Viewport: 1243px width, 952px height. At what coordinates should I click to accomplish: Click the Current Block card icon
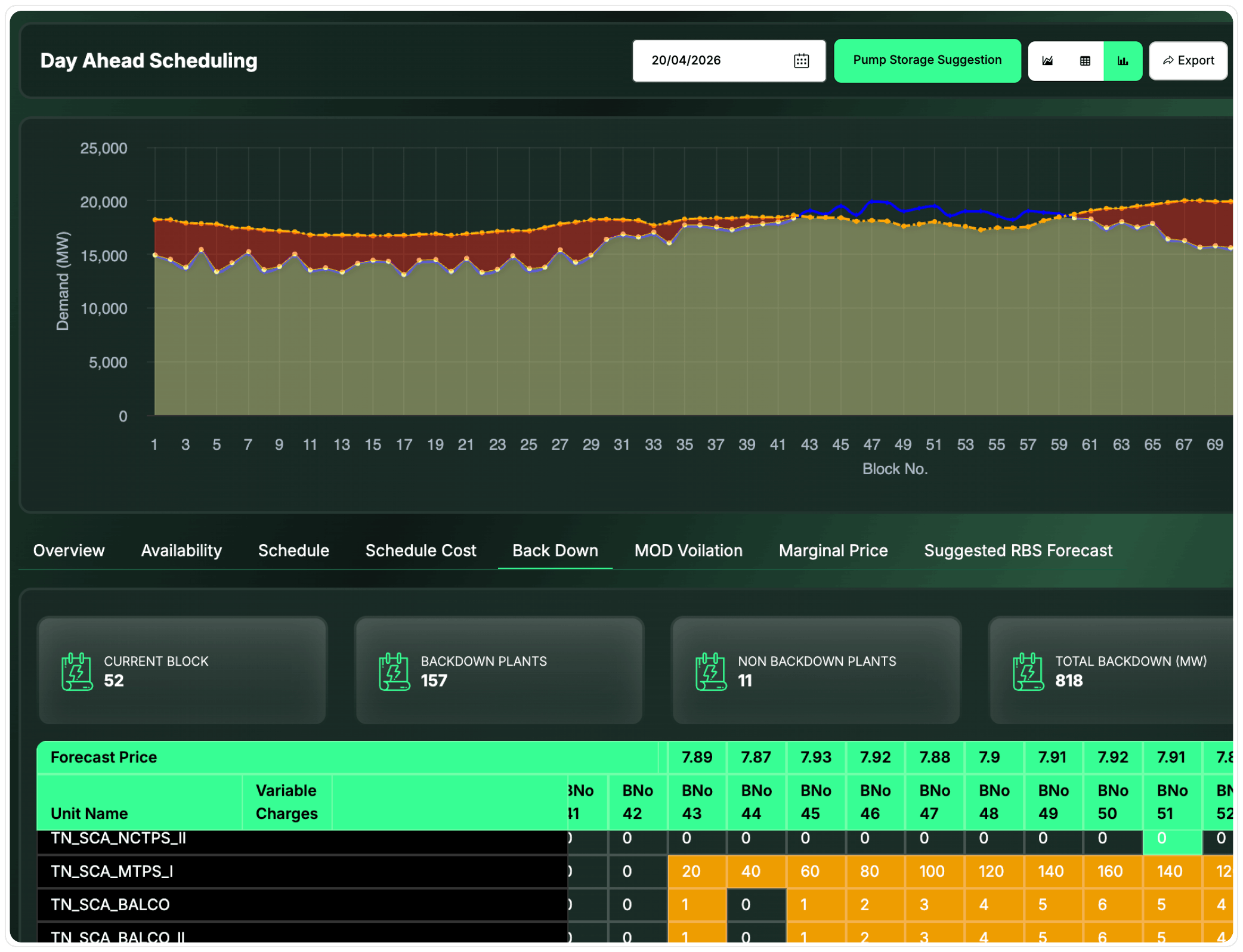click(x=77, y=671)
